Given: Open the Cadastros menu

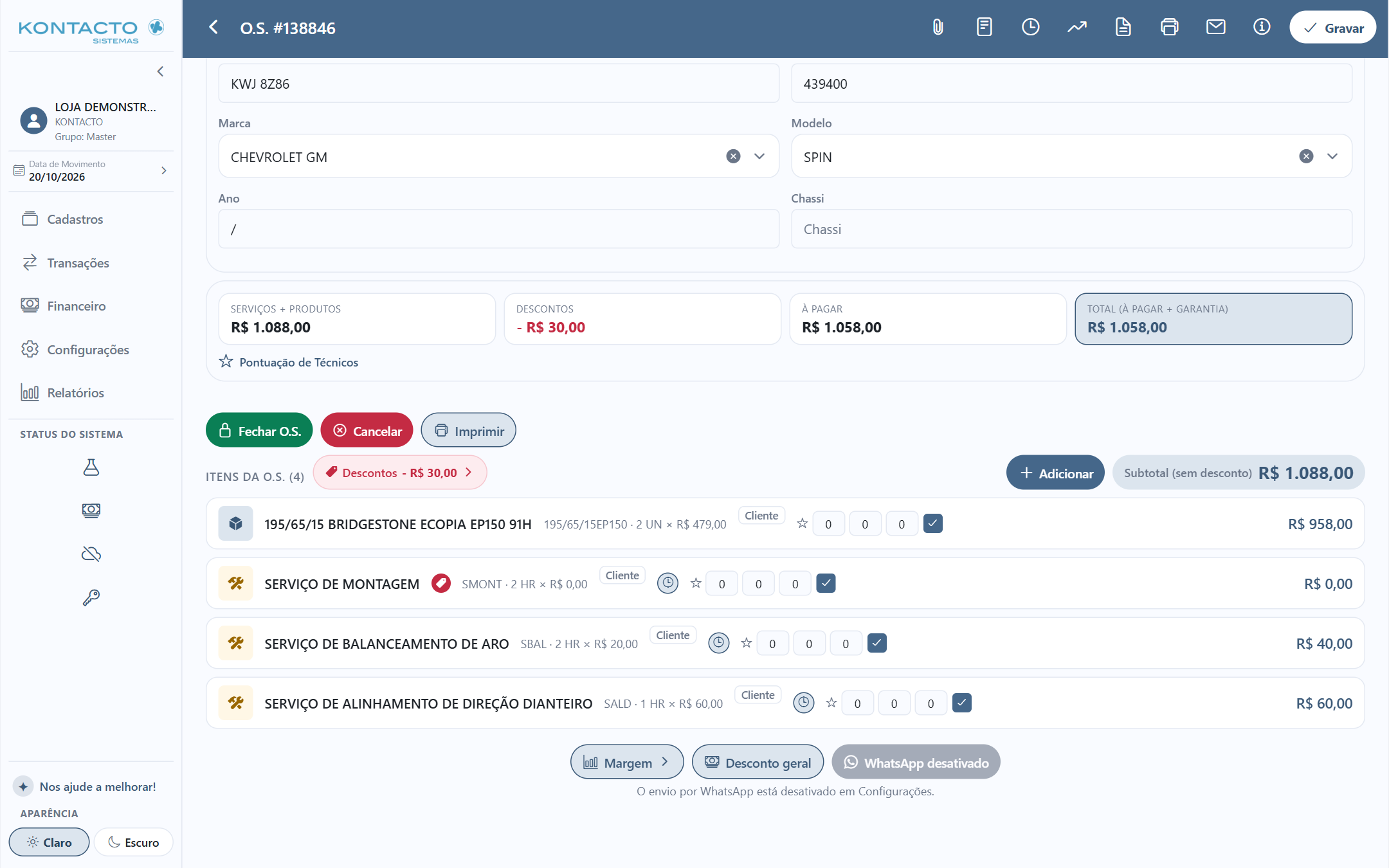Looking at the screenshot, I should pyautogui.click(x=91, y=219).
